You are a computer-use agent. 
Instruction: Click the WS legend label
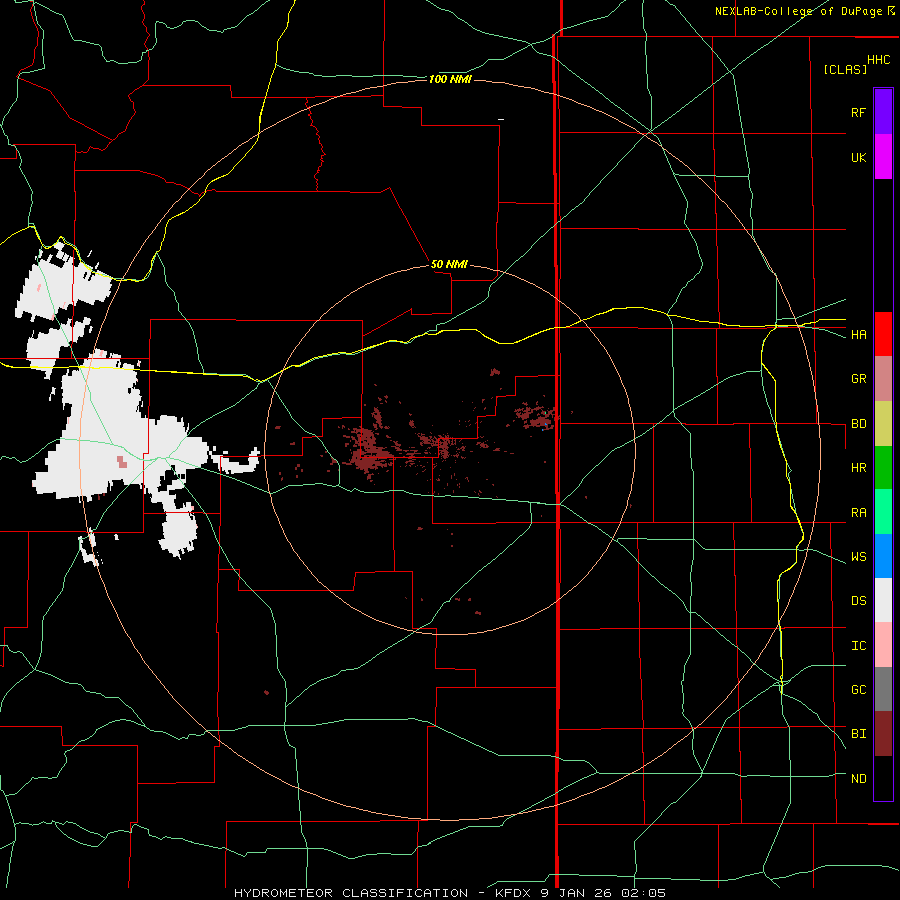pyautogui.click(x=858, y=557)
